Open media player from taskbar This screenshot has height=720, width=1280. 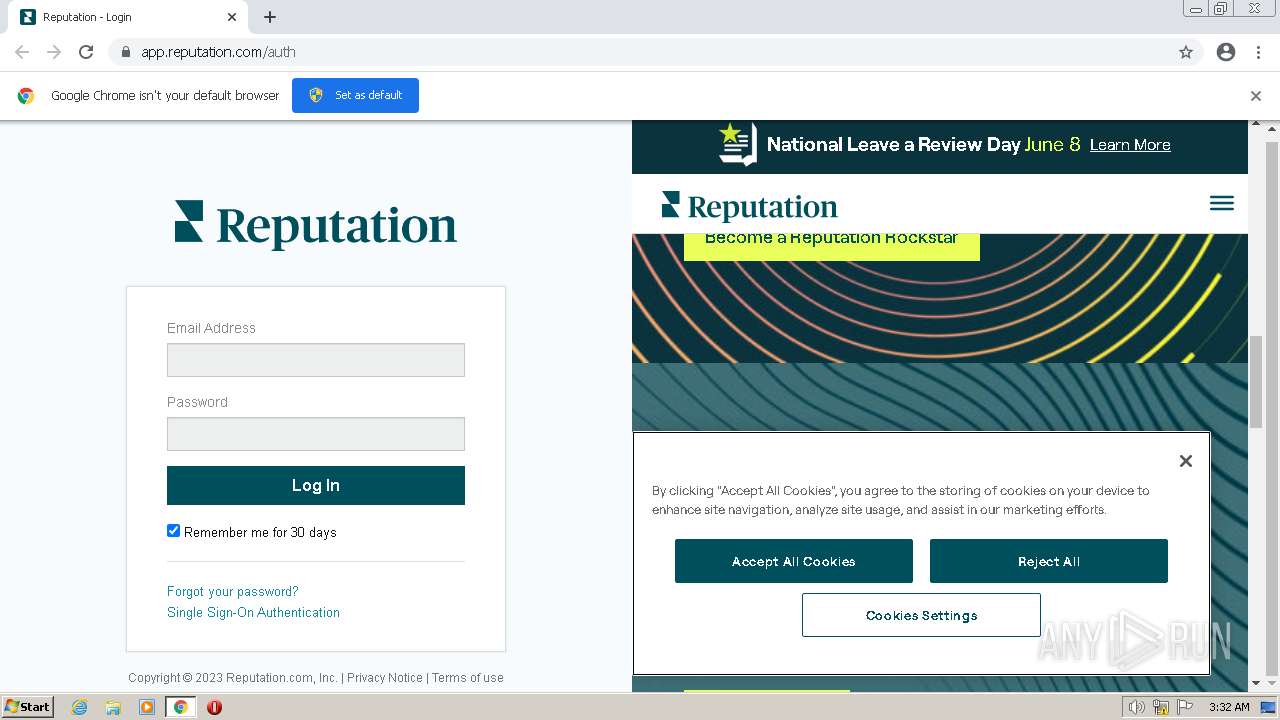(x=147, y=707)
